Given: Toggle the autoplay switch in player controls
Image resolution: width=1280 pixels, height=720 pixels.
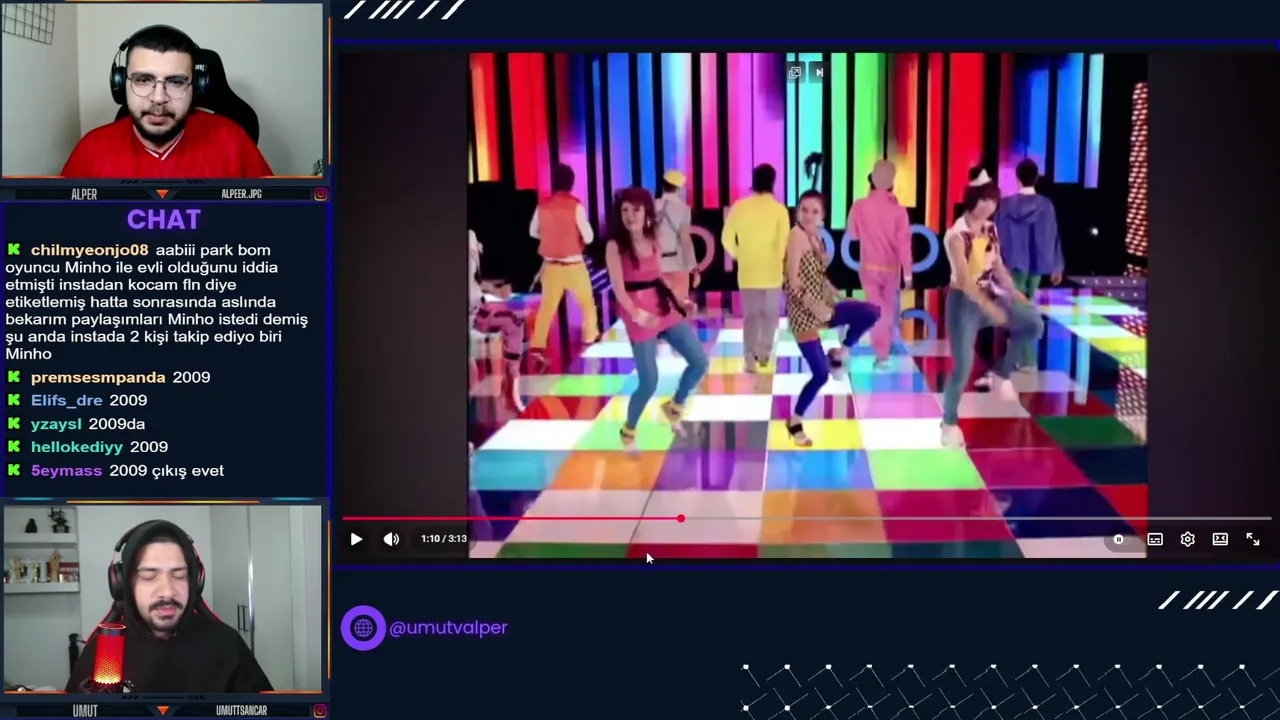Looking at the screenshot, I should tap(1118, 539).
